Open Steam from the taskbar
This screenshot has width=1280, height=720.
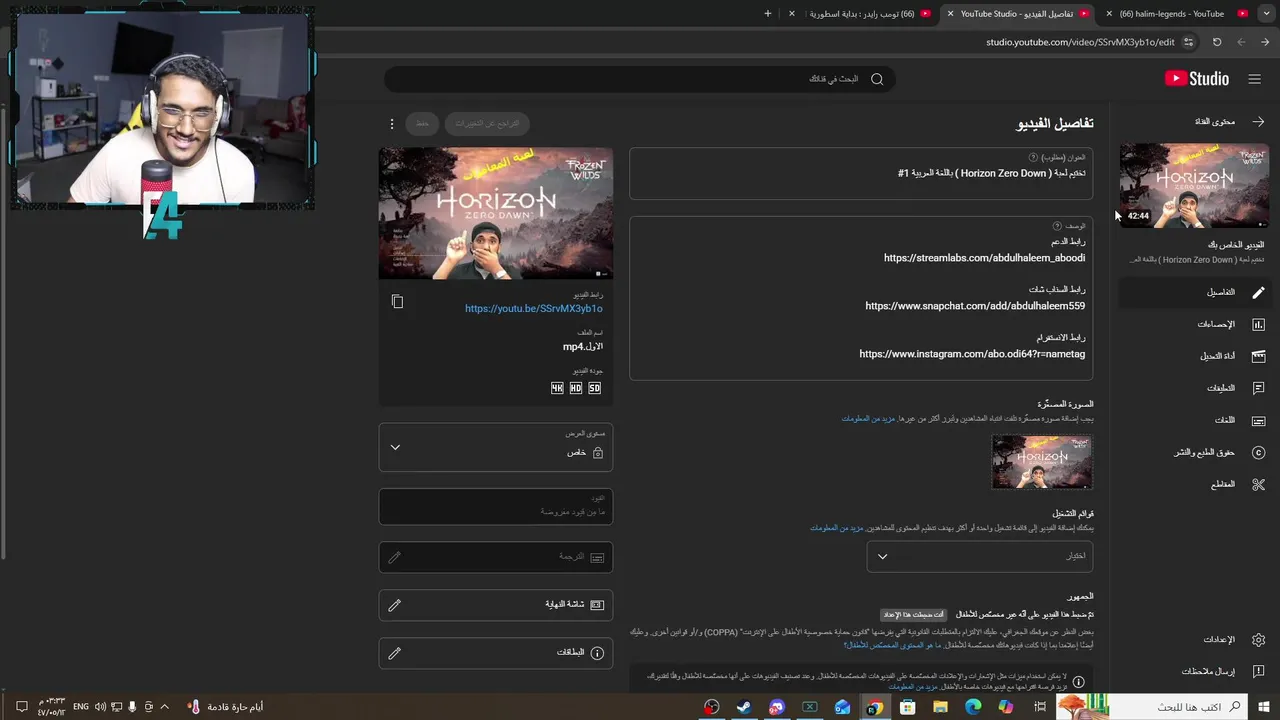[x=744, y=707]
